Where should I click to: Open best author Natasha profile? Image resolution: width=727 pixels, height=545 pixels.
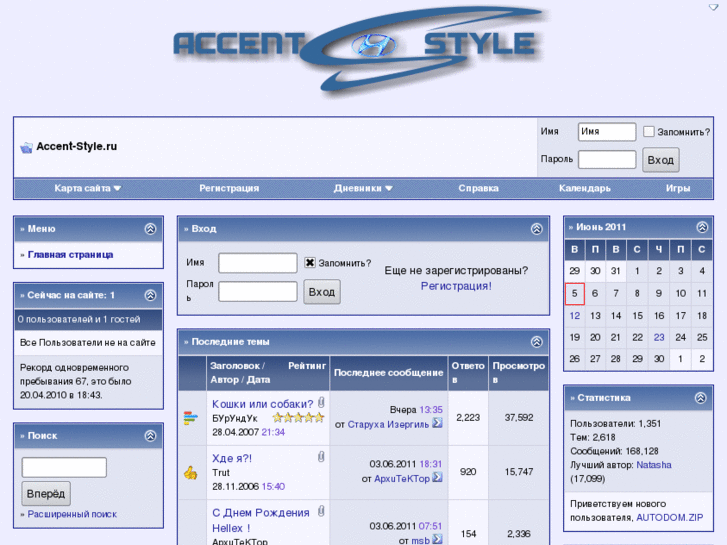[654, 465]
